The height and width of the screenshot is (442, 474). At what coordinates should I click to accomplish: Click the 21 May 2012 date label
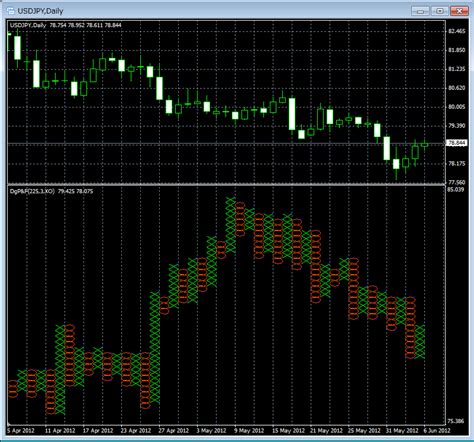coord(326,431)
